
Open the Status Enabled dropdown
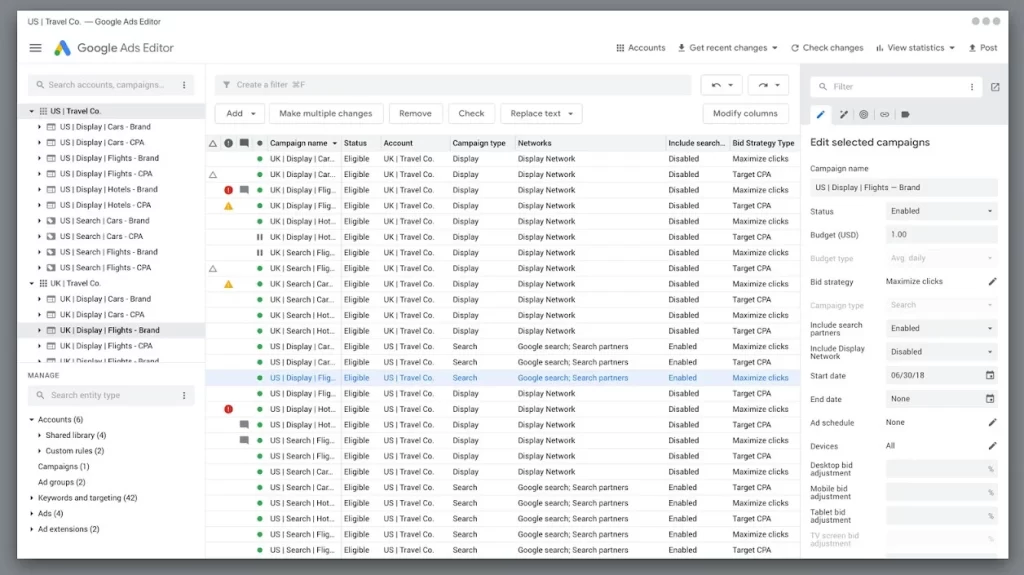click(x=942, y=211)
